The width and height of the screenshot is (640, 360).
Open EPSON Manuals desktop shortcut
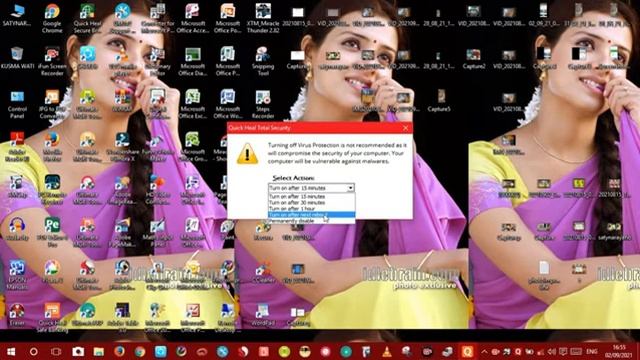pyautogui.click(x=17, y=274)
